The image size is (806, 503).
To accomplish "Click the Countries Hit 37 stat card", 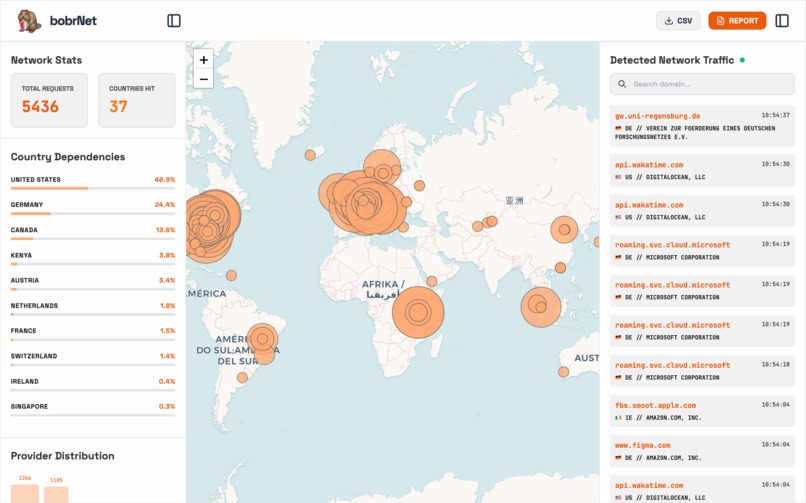I will tap(137, 100).
